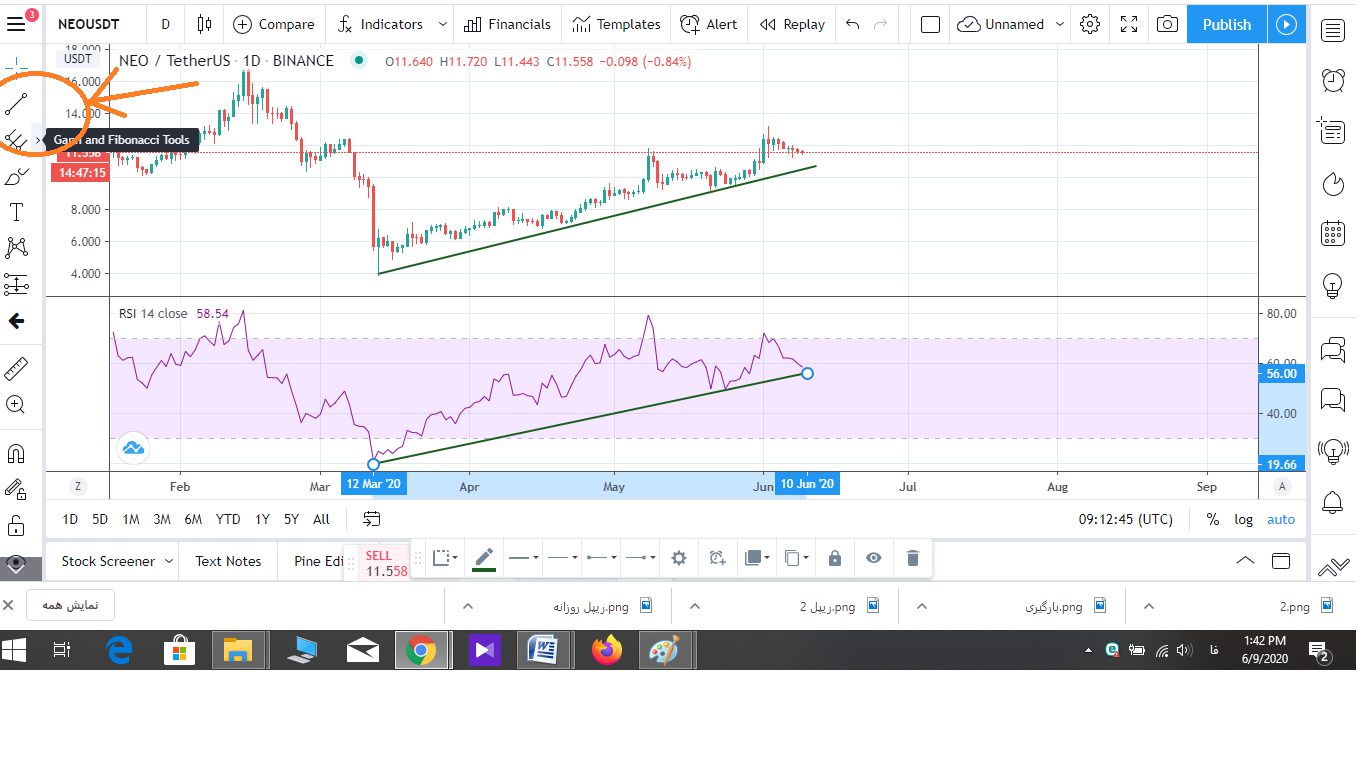This screenshot has width=1366, height=768.
Task: Open the Watchlist panel in right sidebar
Action: coord(1332,30)
